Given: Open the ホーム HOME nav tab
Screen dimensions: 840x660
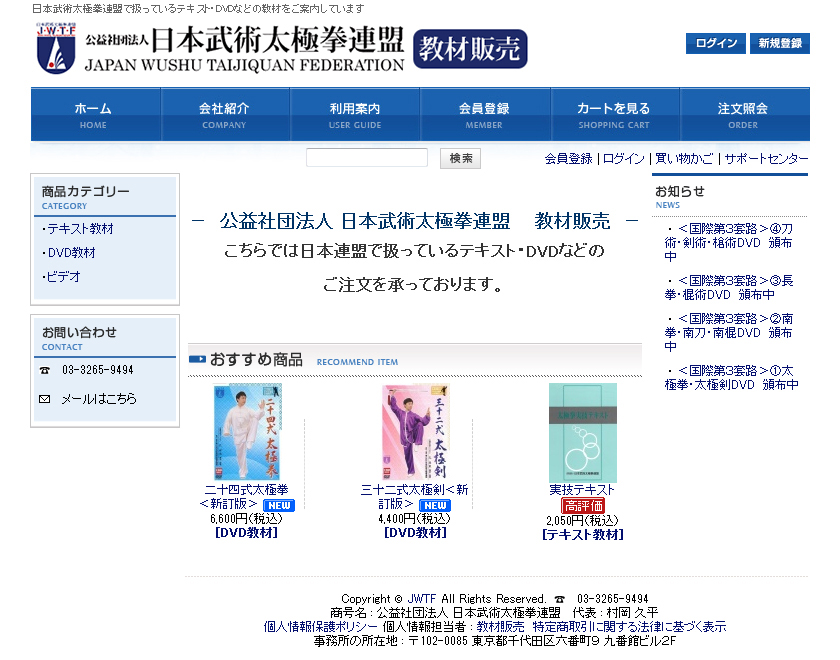Looking at the screenshot, I should click(x=96, y=115).
